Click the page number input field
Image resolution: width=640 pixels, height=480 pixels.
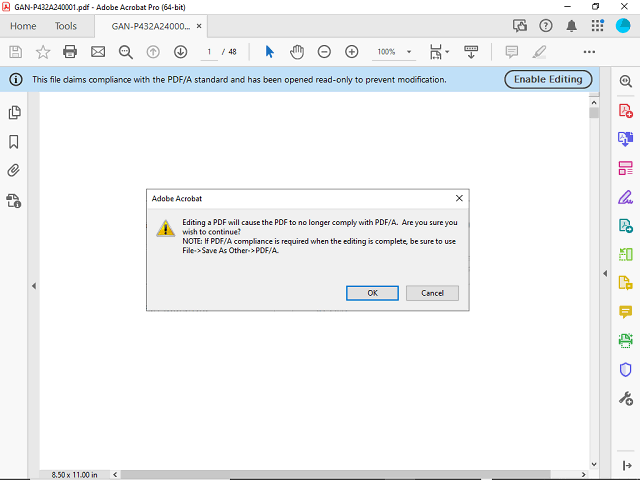click(x=209, y=52)
